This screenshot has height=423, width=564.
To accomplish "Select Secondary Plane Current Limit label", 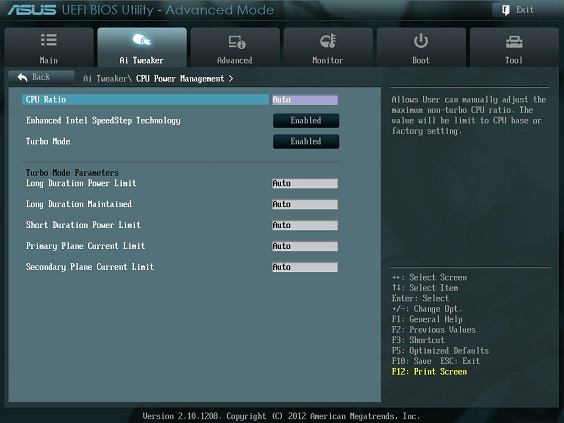I will pos(90,267).
